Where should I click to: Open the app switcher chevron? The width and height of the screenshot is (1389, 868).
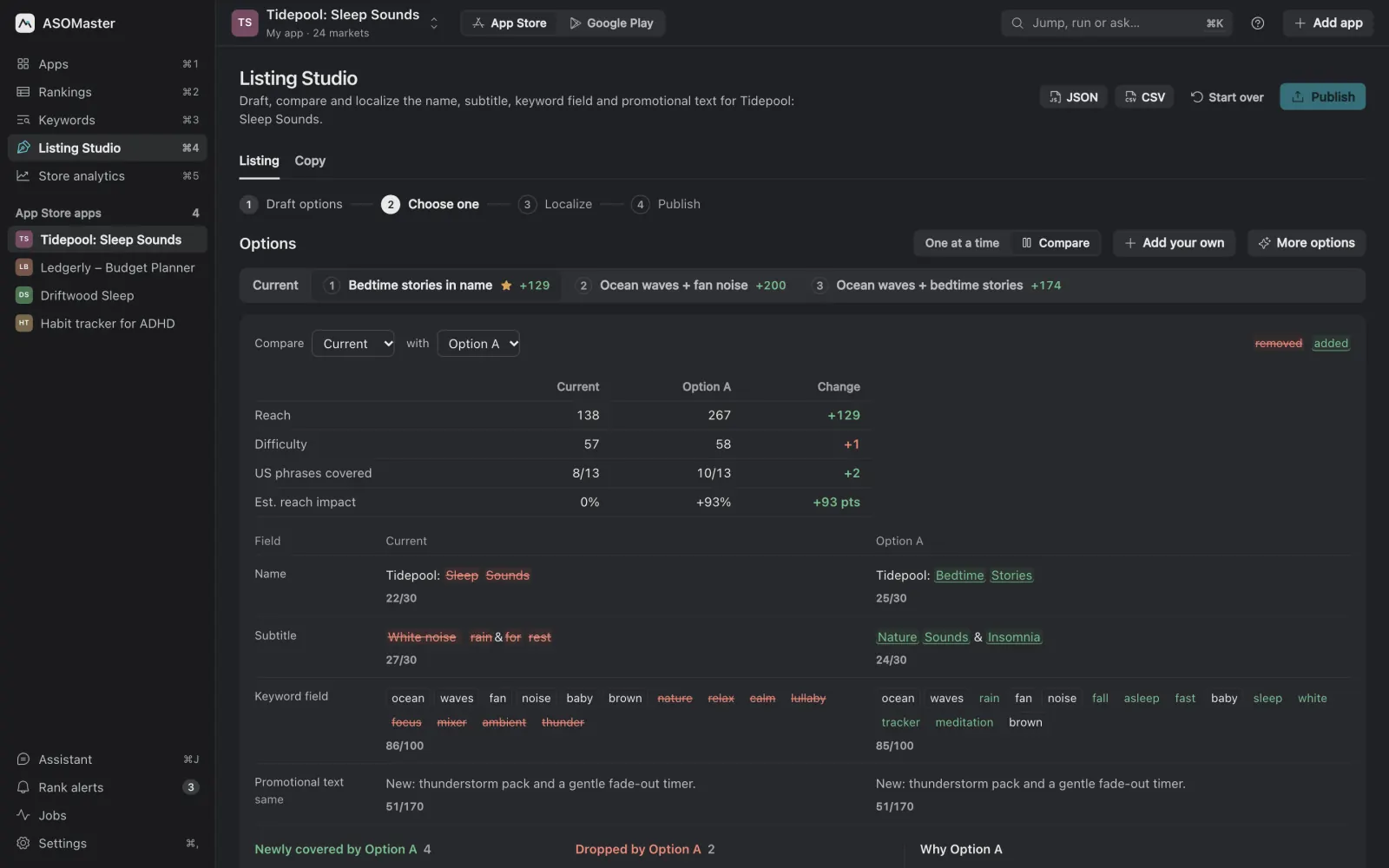click(x=434, y=23)
